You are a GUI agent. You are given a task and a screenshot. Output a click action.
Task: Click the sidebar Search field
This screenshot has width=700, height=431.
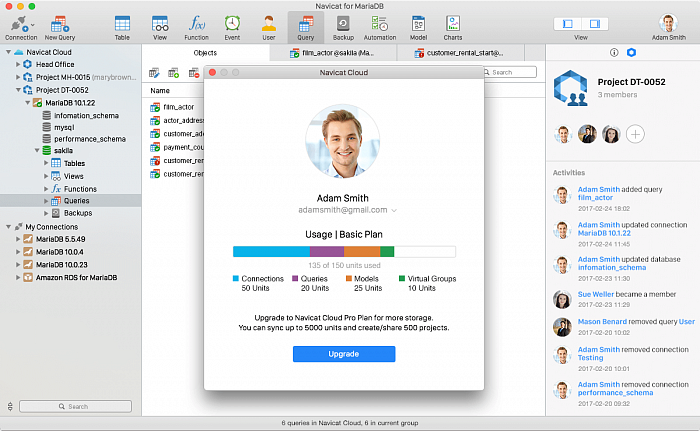tap(72, 407)
